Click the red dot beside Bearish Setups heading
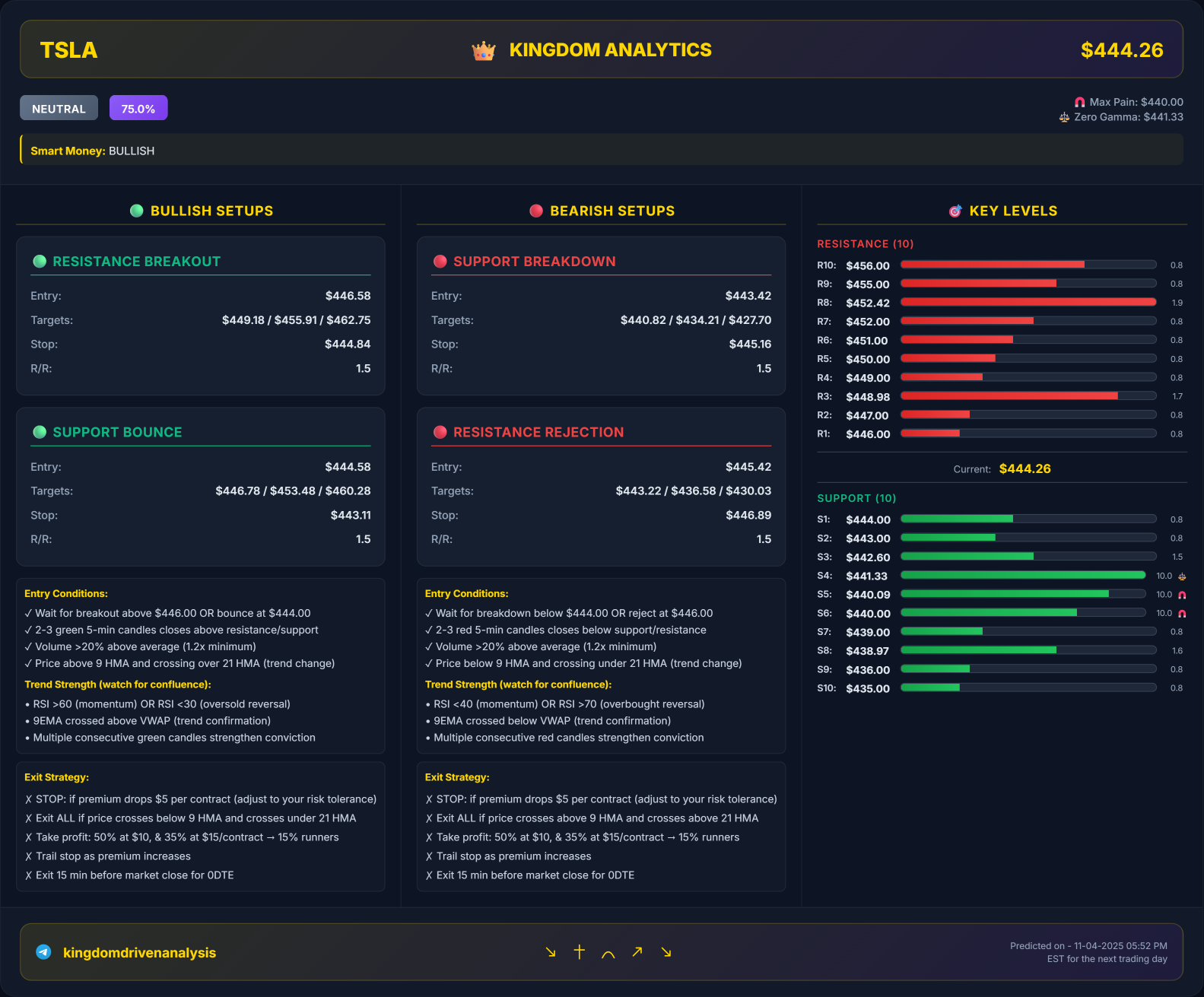The width and height of the screenshot is (1204, 997). coord(536,211)
